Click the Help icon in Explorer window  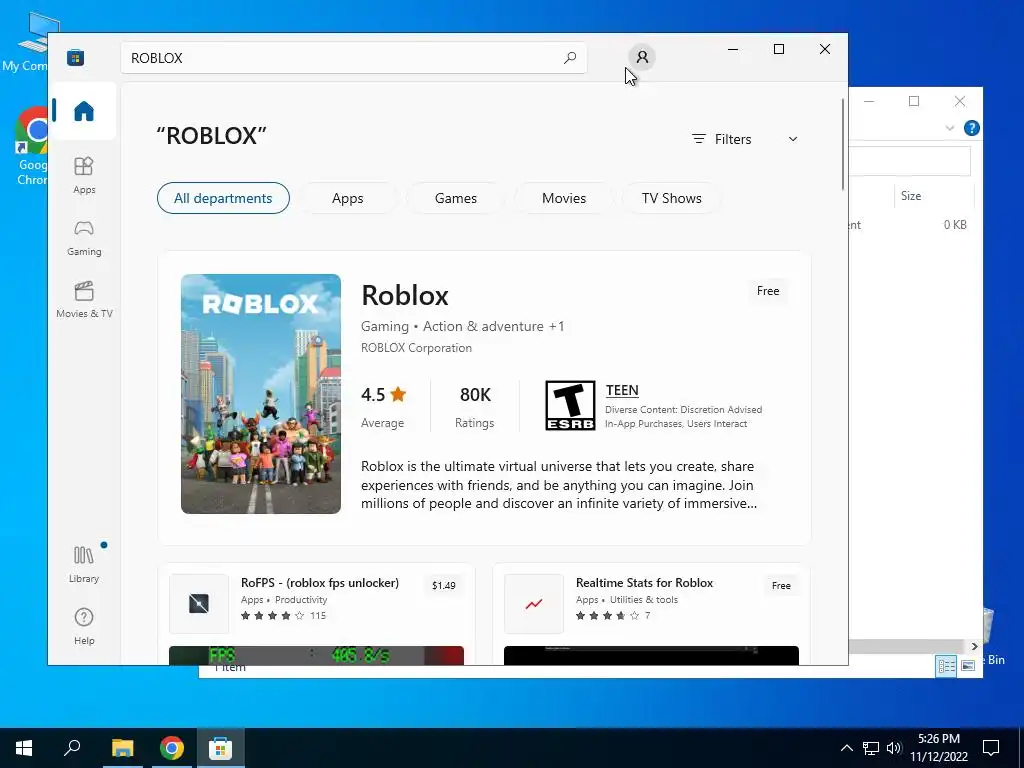click(x=971, y=128)
